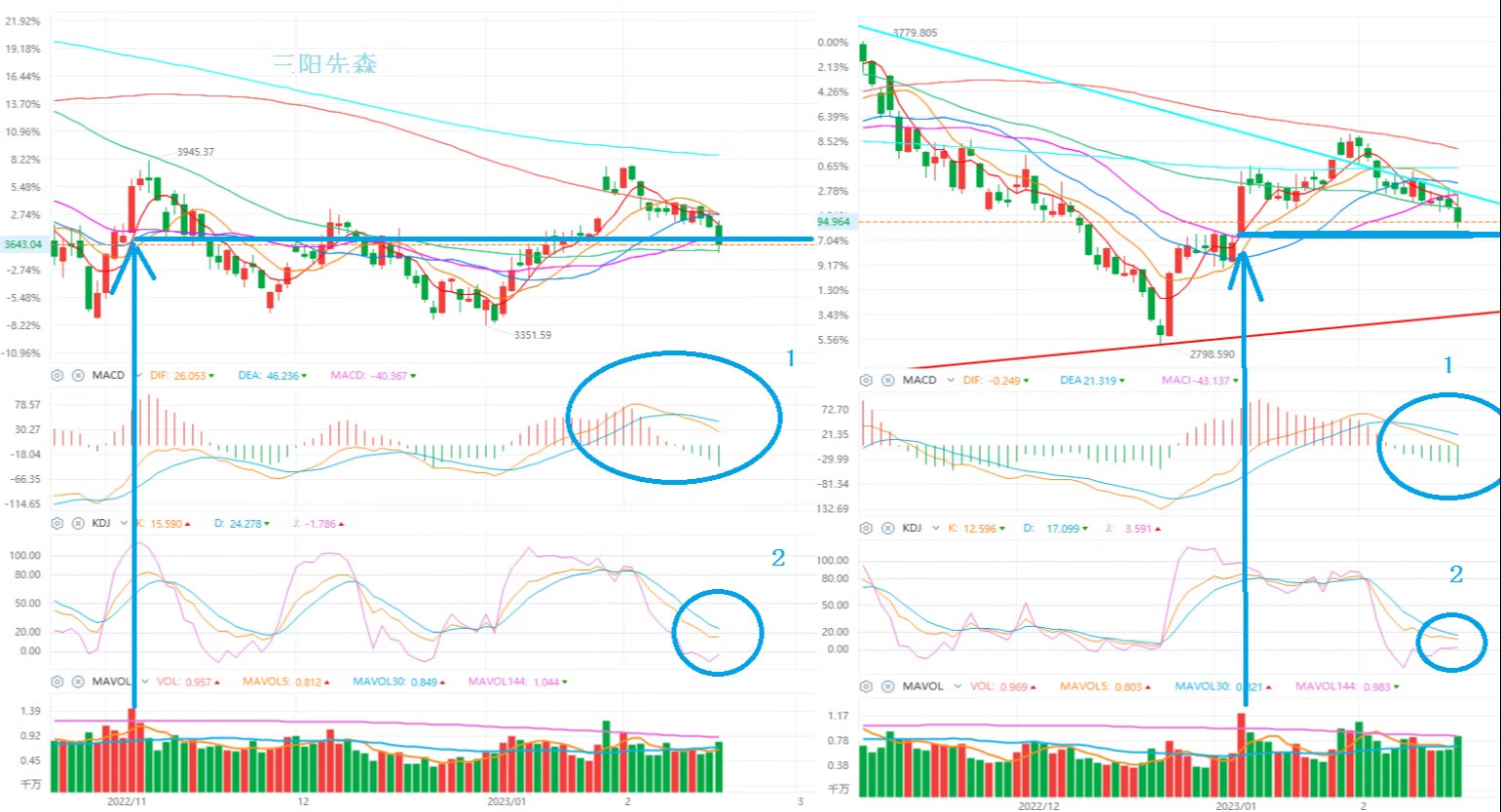Expand KDJ indicator dropdown in right chart

click(935, 528)
